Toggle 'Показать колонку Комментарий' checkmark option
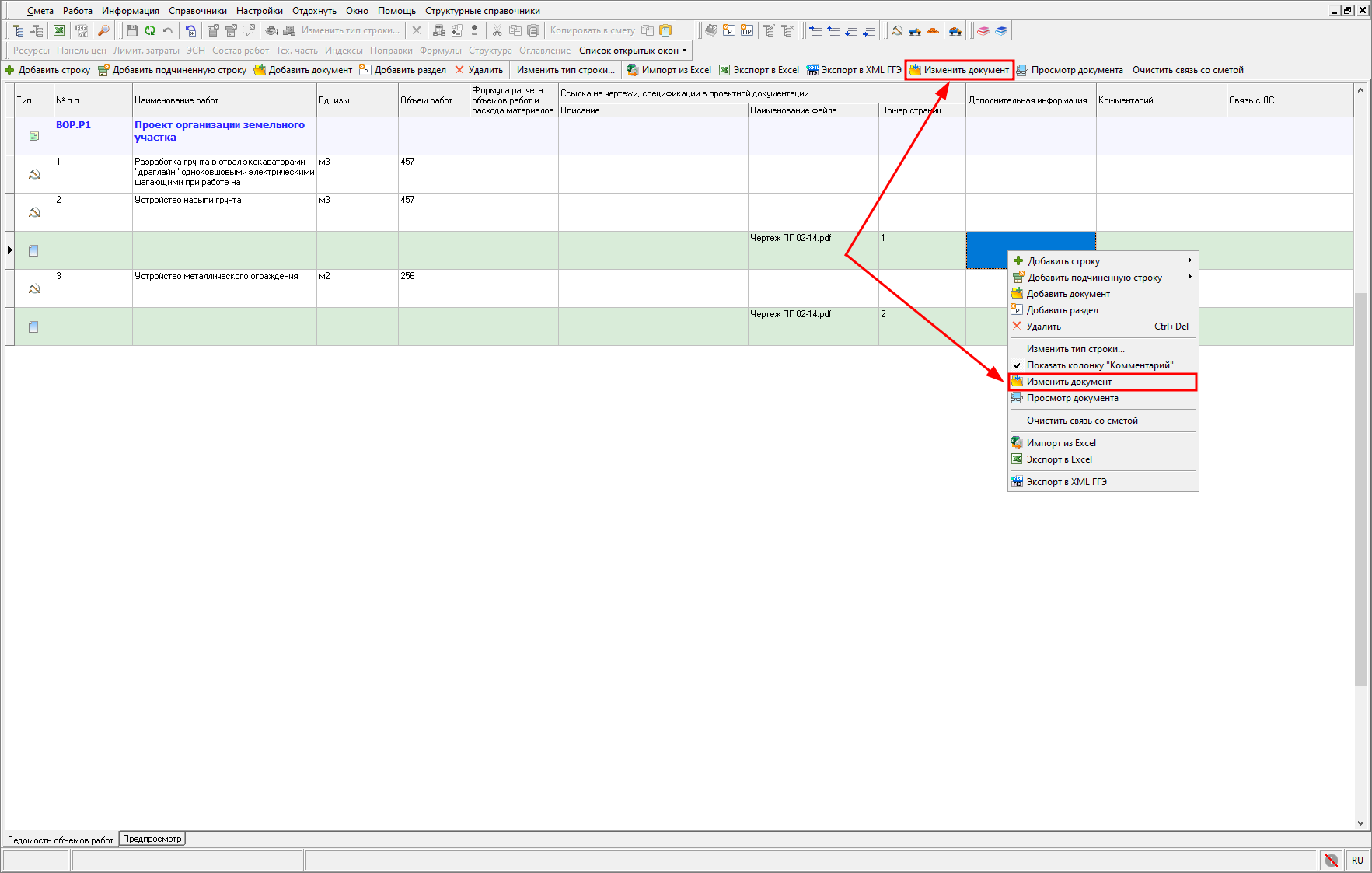This screenshot has height=873, width=1372. 1099,365
